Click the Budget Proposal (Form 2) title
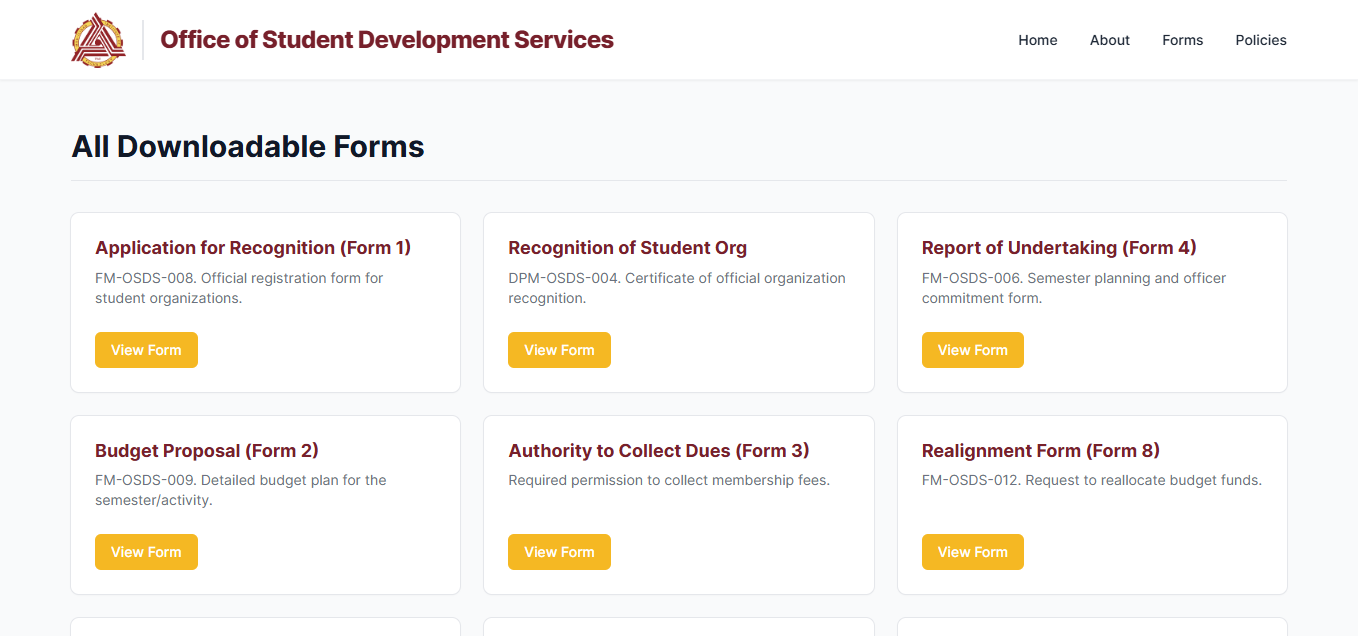 click(x=207, y=451)
